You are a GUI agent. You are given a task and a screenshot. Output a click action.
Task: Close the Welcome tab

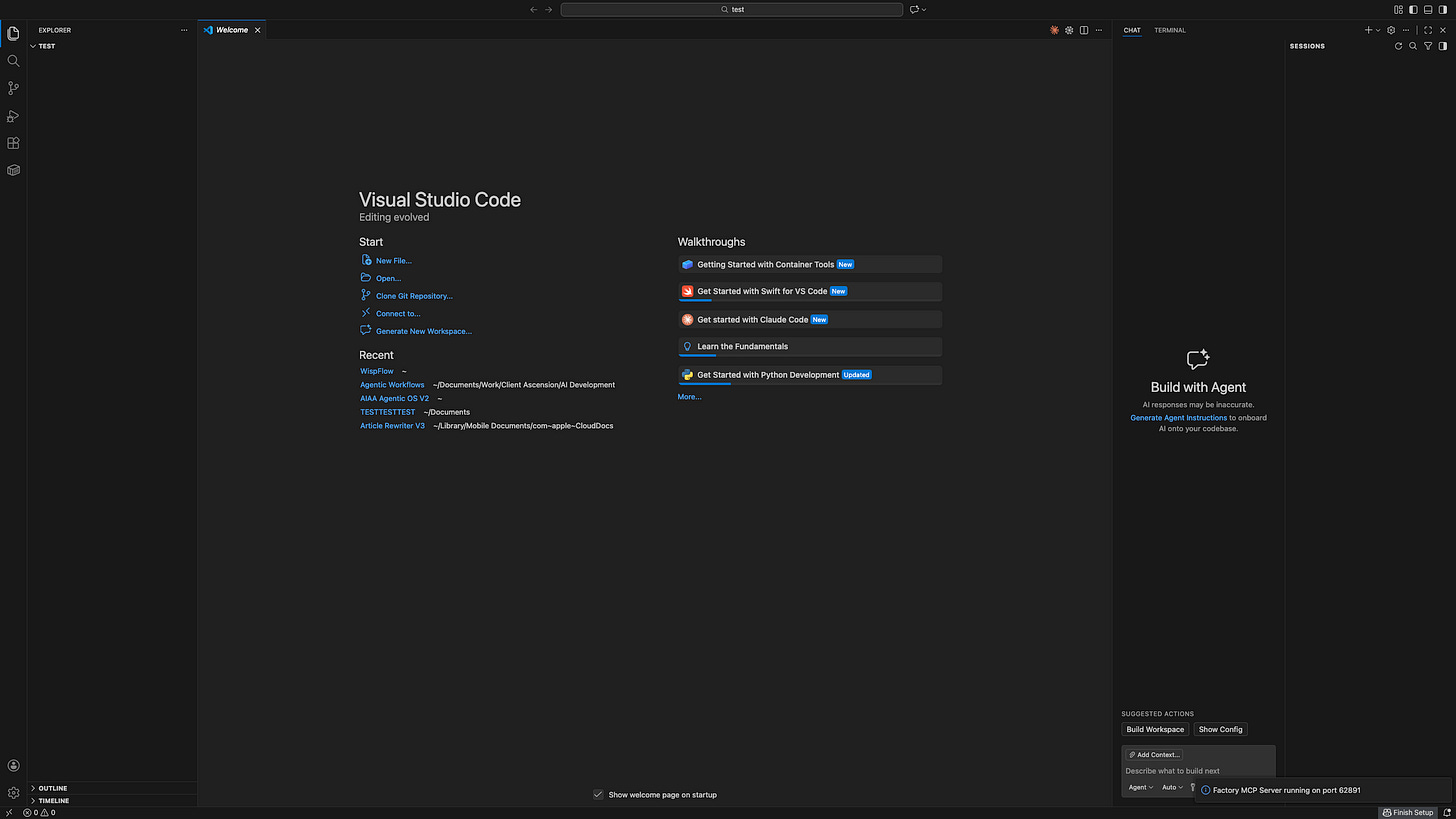(258, 30)
